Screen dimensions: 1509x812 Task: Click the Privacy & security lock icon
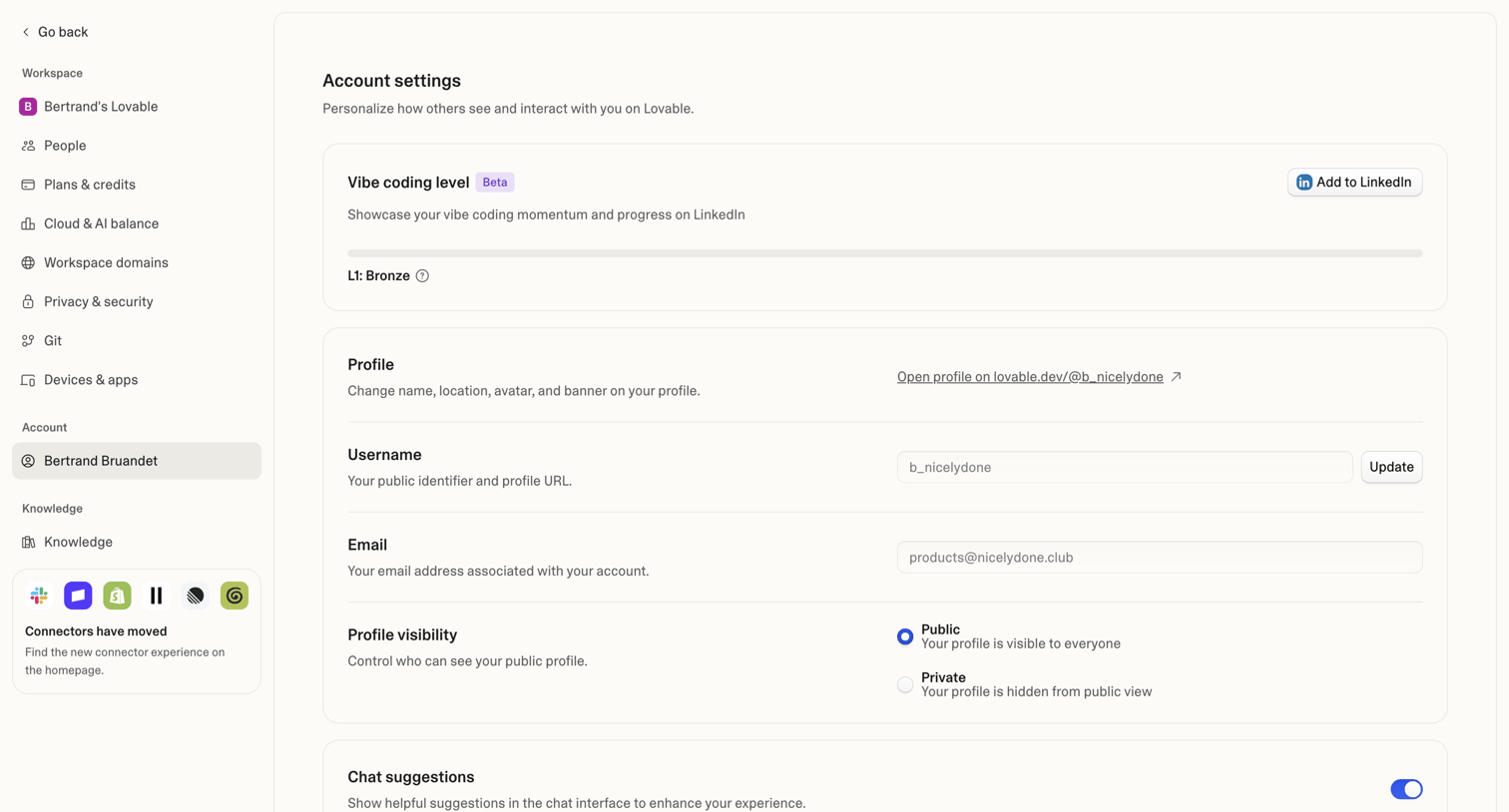(28, 301)
